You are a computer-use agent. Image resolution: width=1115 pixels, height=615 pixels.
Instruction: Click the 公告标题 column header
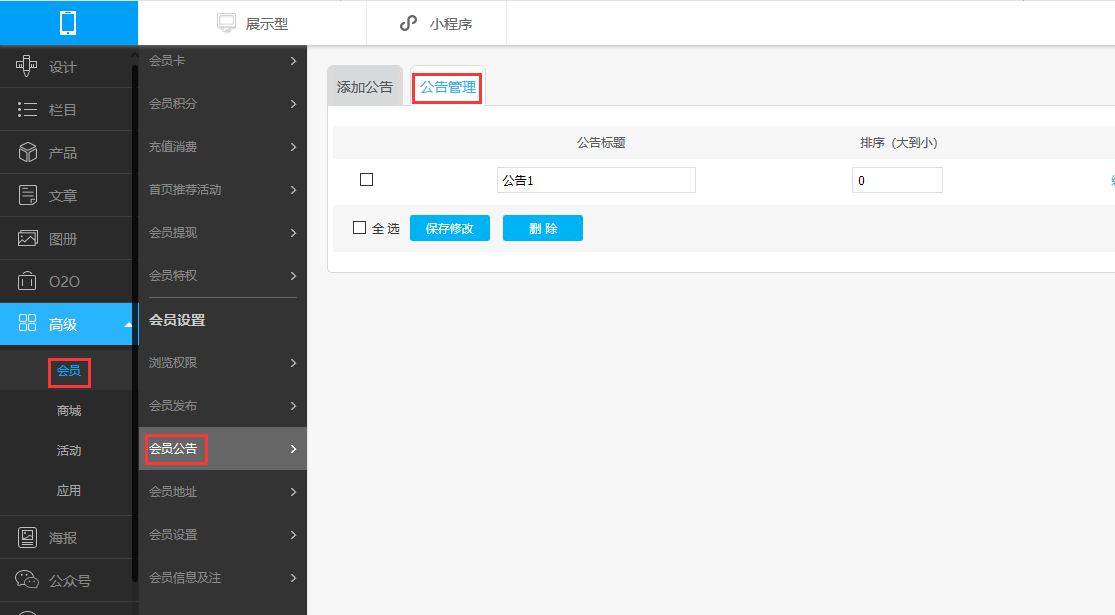[601, 143]
